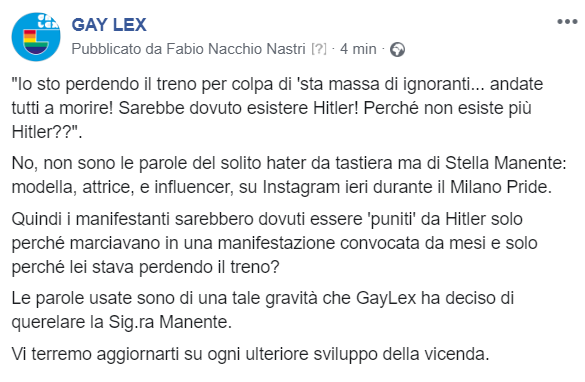This screenshot has height=382, width=585.
Task: Click the closing line 'Vi terremo aggiornati'
Action: pos(250,354)
